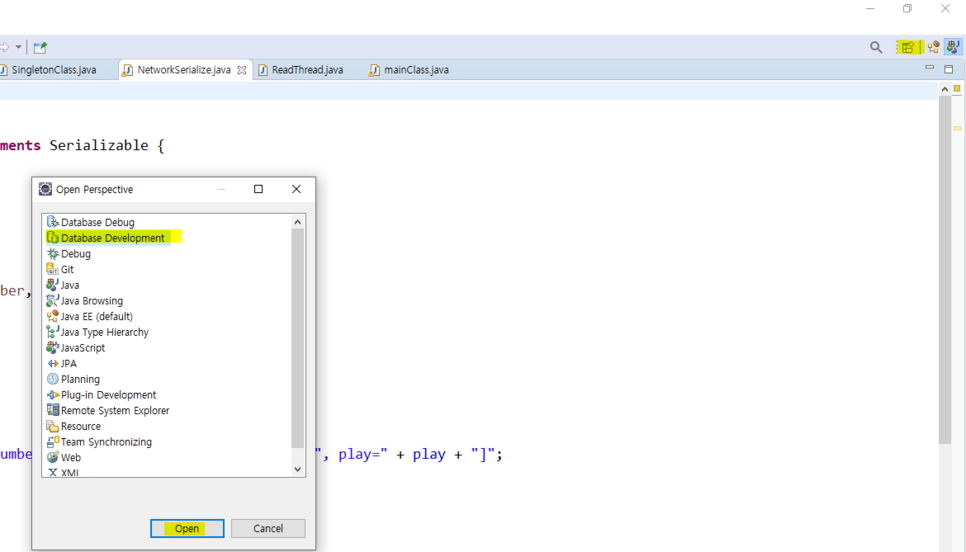The image size is (966, 552).
Task: Click the Open button
Action: tap(187, 529)
